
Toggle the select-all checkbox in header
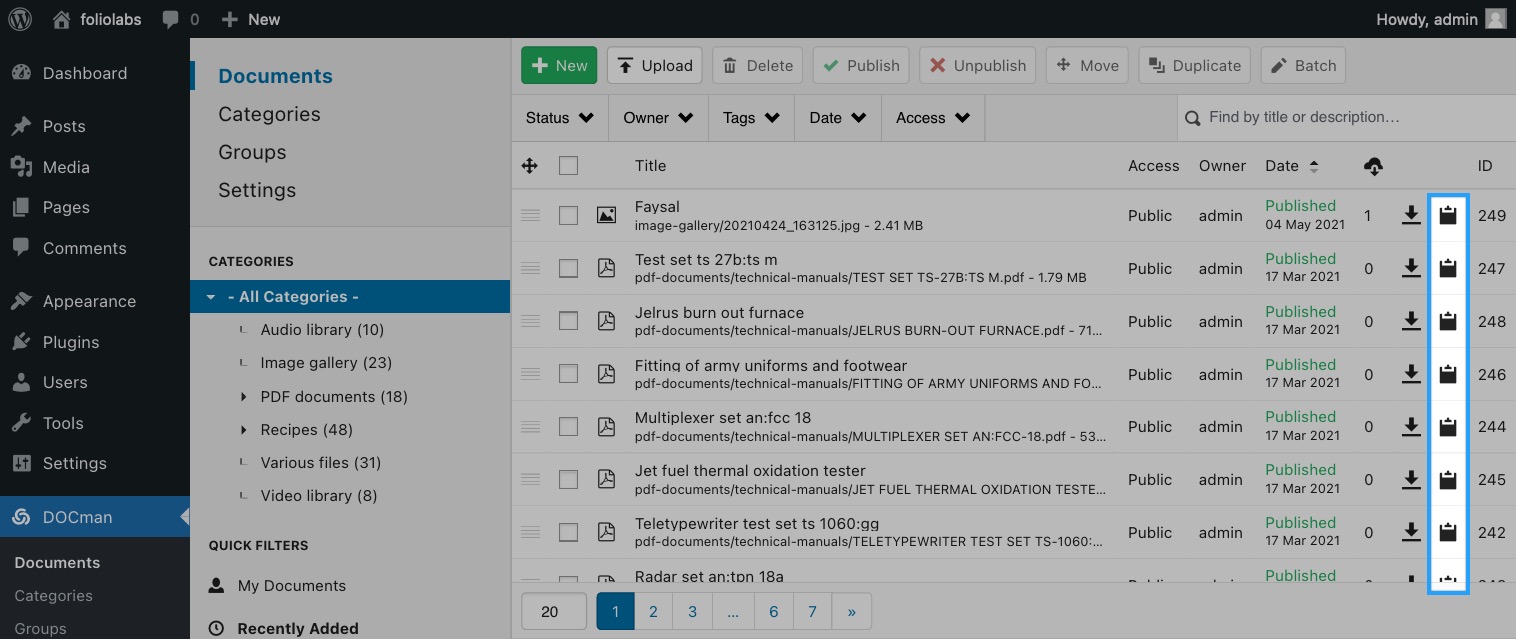click(x=568, y=166)
